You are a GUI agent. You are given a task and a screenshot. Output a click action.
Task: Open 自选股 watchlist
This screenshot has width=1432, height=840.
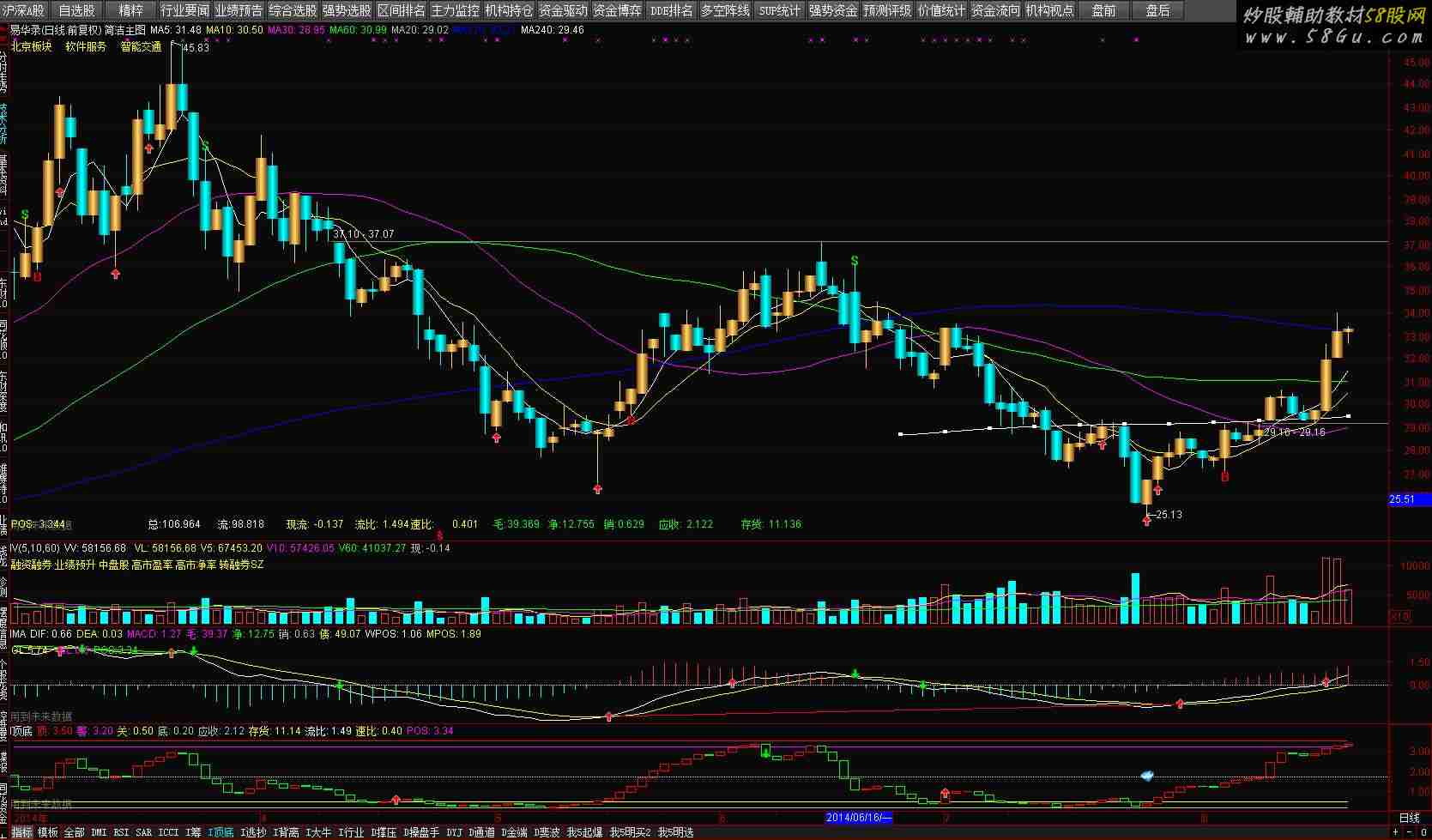77,10
